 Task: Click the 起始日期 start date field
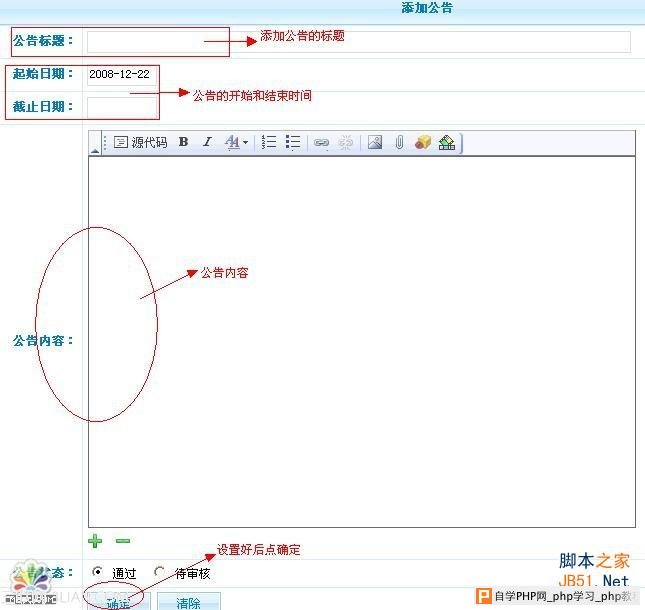tap(122, 75)
